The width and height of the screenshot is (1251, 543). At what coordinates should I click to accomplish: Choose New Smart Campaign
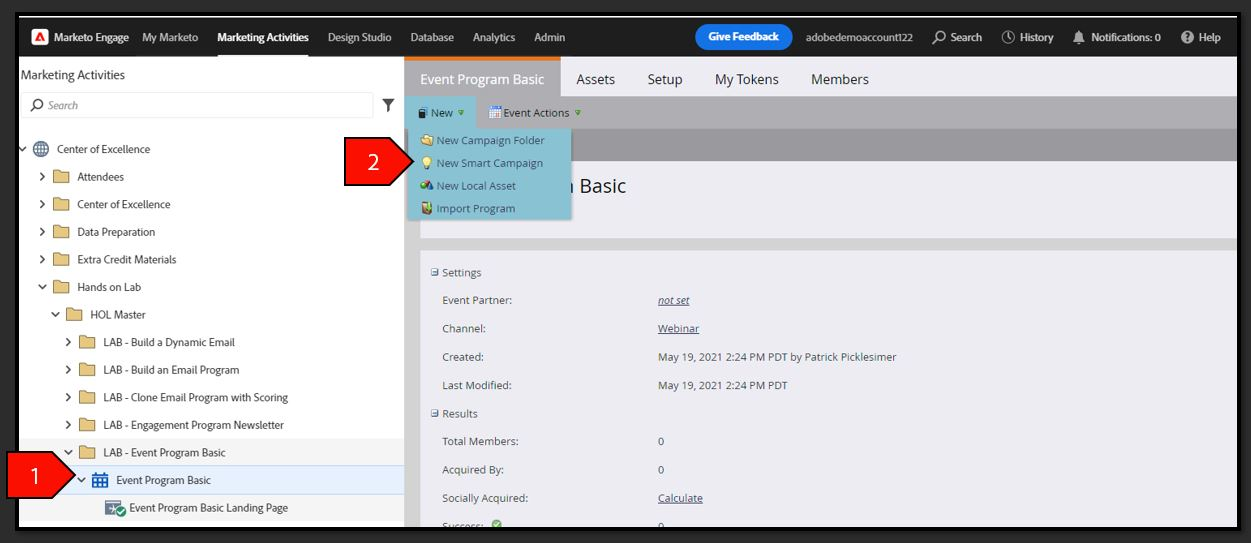489,163
